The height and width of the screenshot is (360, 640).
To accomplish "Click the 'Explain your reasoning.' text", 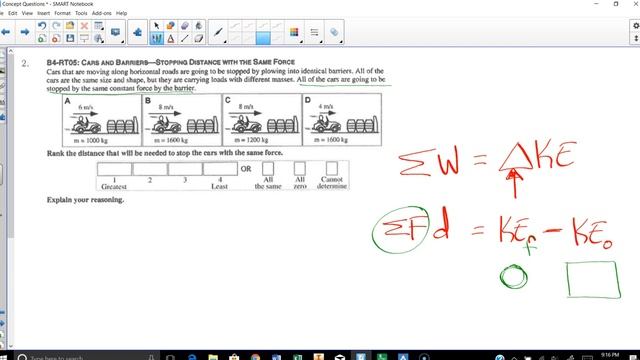I will [85, 200].
